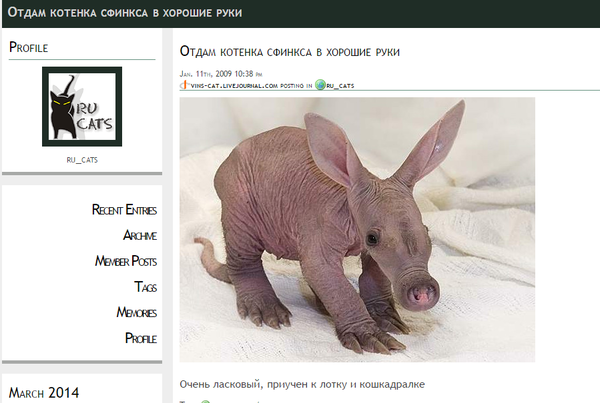
Task: Select Tags from the sidebar menu
Action: (x=145, y=287)
